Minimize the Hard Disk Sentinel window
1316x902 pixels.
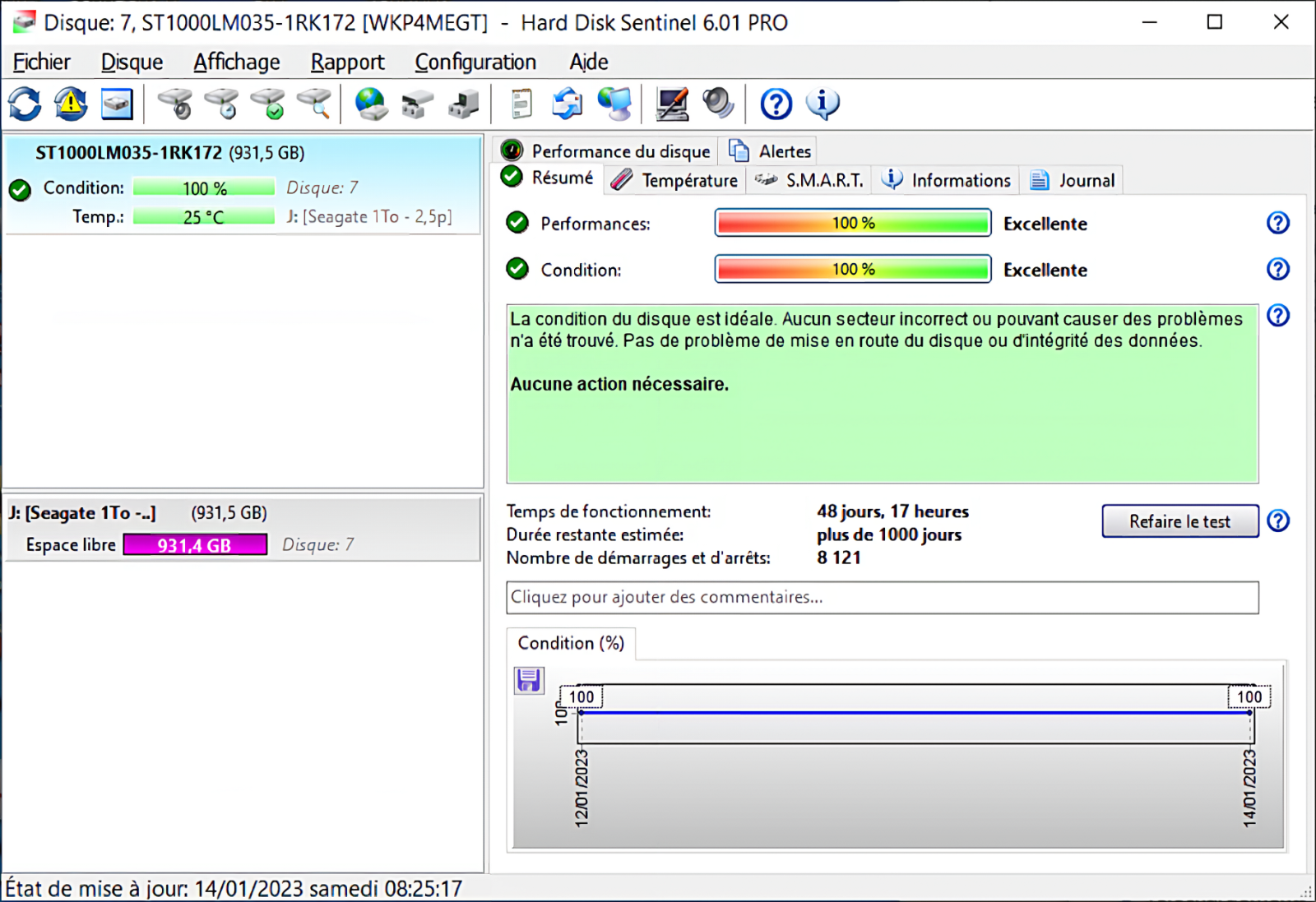tap(1150, 22)
